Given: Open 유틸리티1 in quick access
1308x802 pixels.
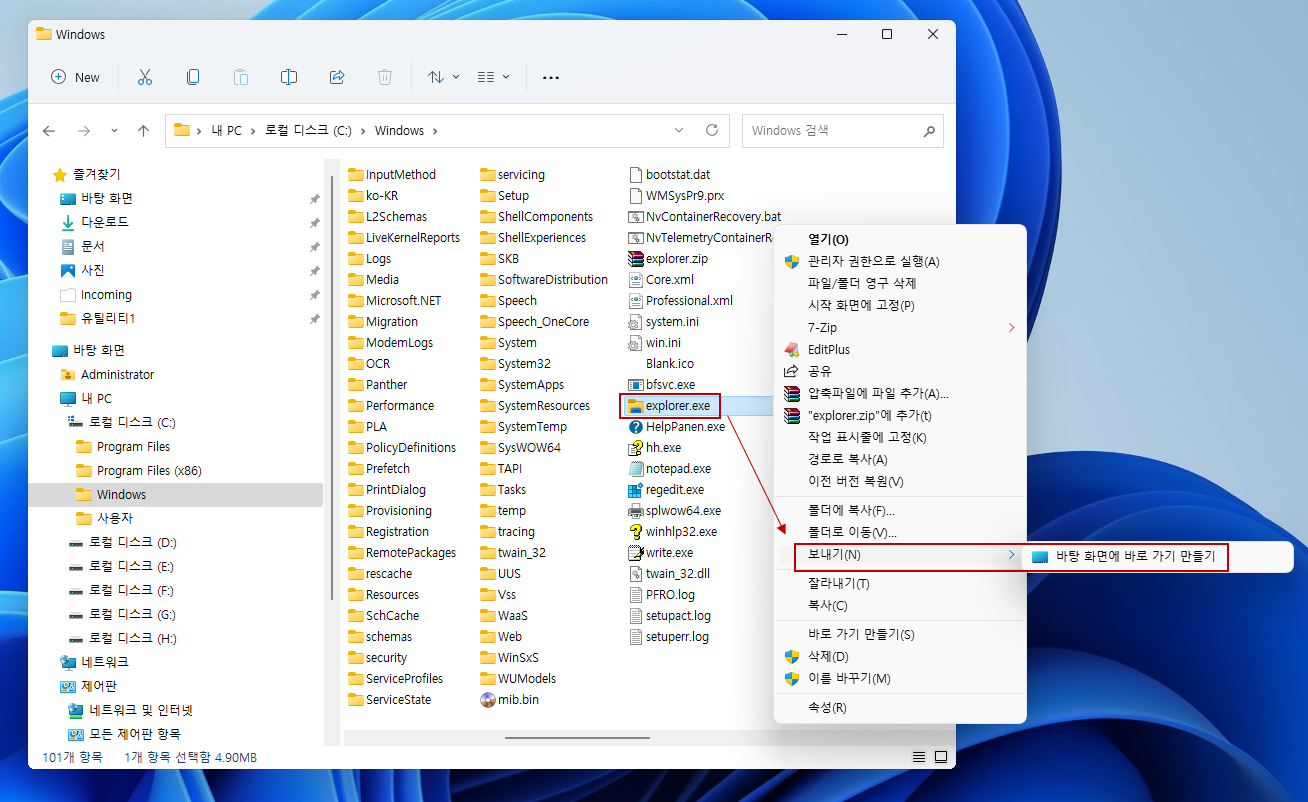Looking at the screenshot, I should [108, 319].
